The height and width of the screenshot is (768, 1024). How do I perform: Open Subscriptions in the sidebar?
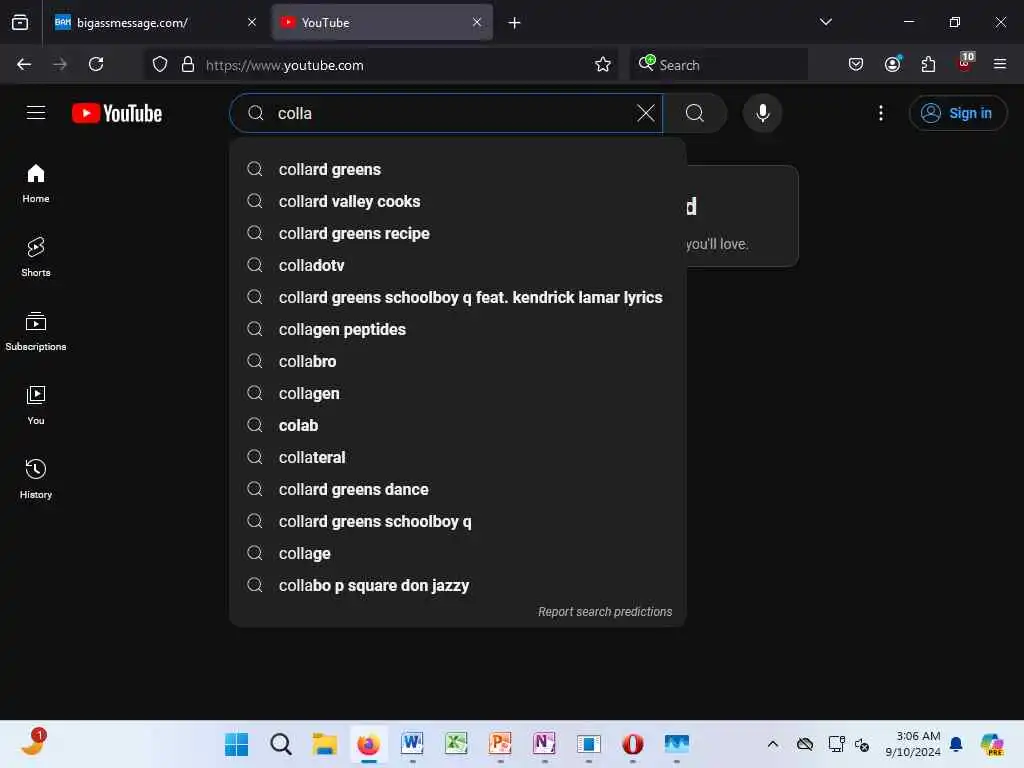pyautogui.click(x=36, y=331)
